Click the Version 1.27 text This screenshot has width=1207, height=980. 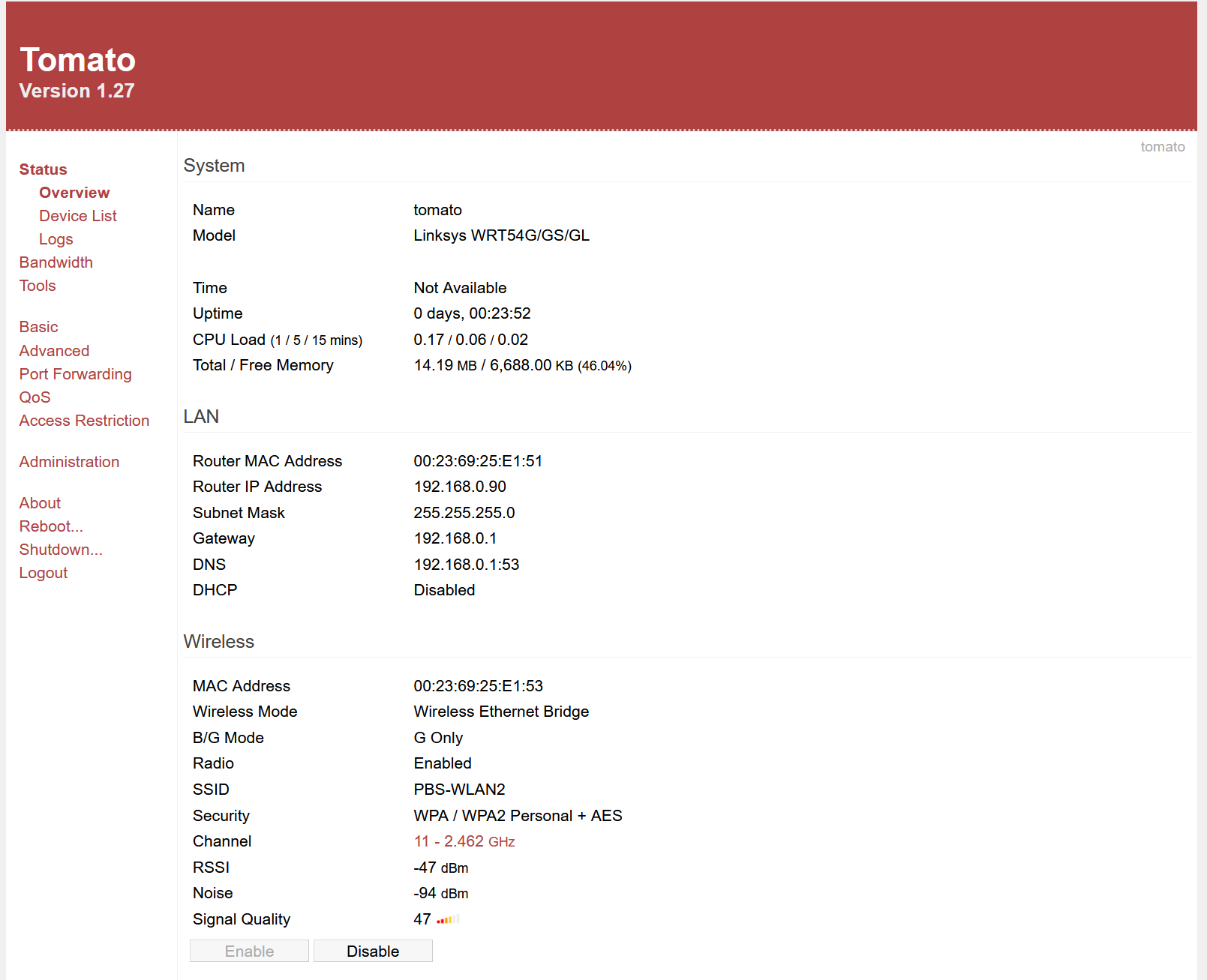coord(77,91)
